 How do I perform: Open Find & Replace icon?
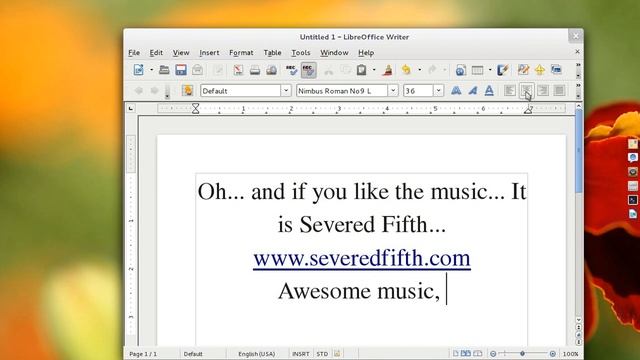(523, 69)
